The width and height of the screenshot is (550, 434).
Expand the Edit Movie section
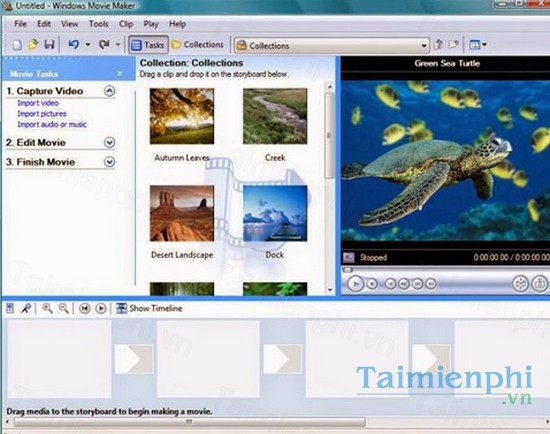(x=109, y=142)
